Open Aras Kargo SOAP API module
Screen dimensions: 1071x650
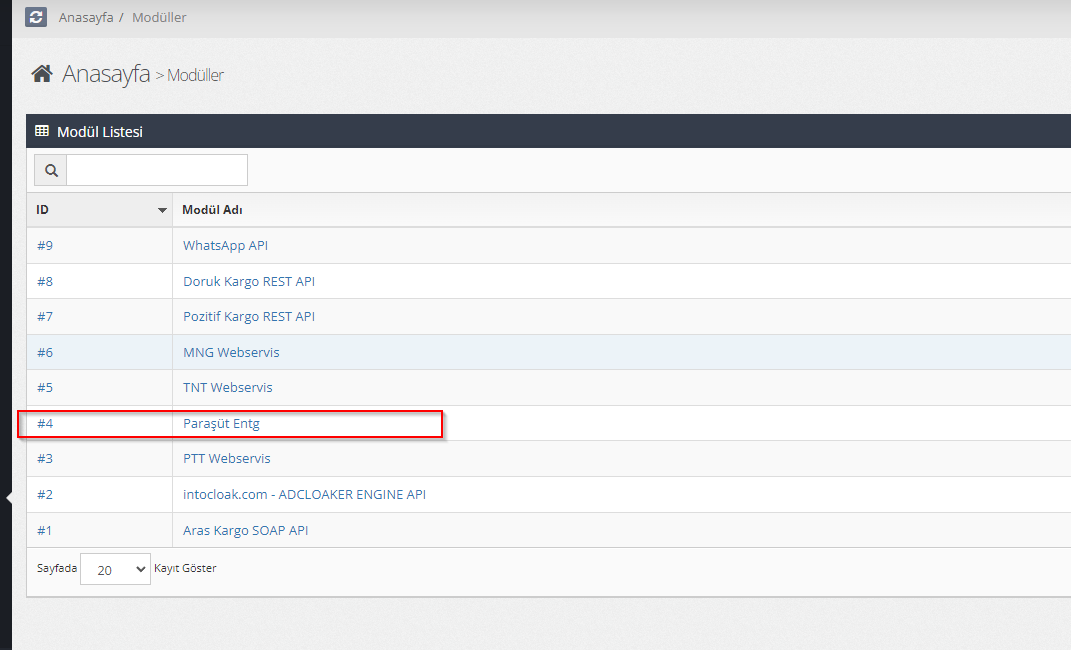(x=245, y=530)
